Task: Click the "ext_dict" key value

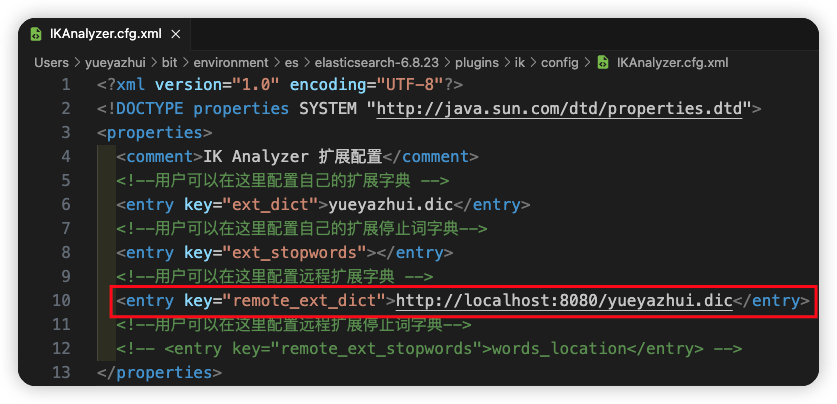Action: (271, 204)
